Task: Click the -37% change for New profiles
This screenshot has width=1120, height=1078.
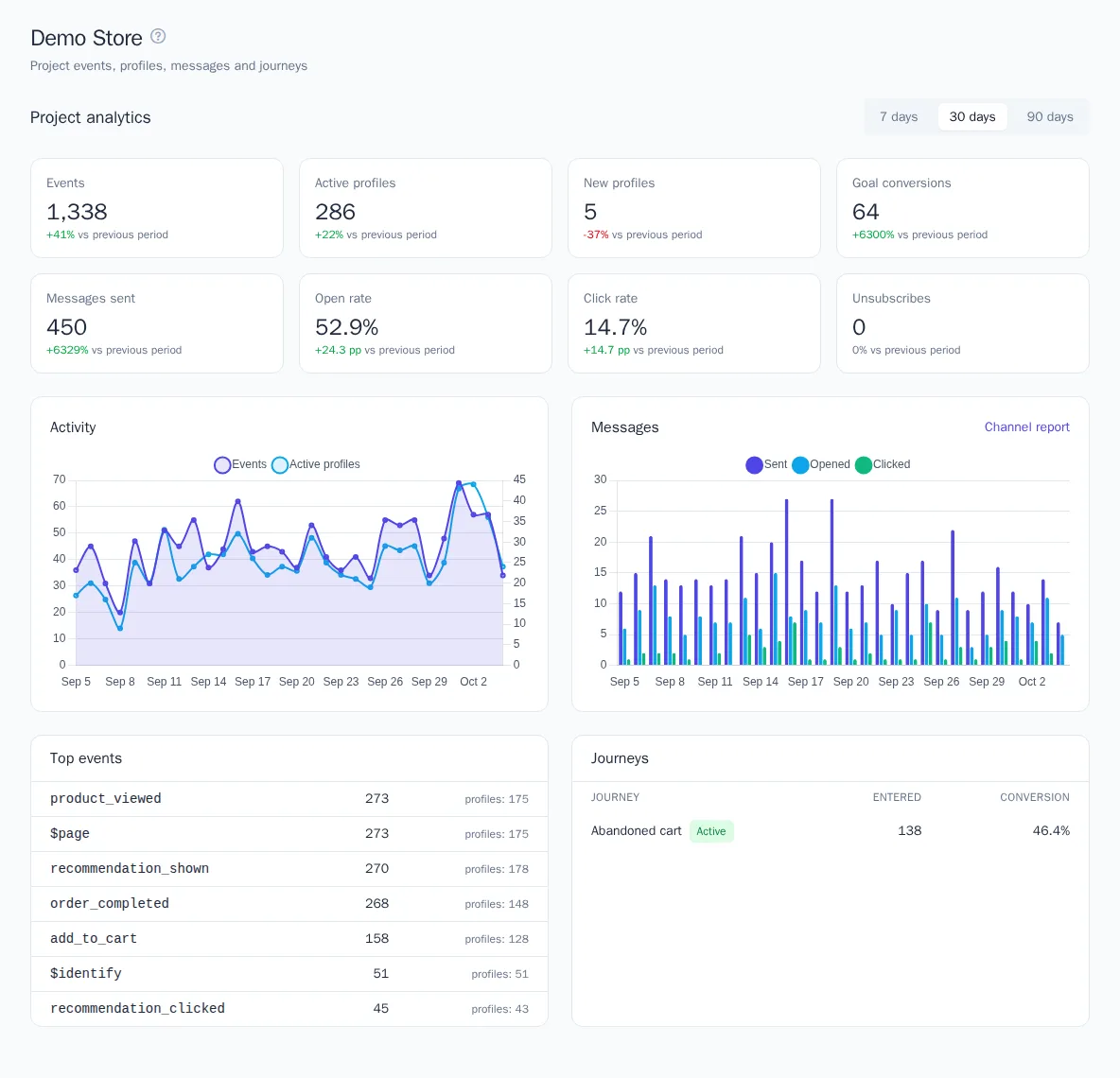Action: coord(596,235)
